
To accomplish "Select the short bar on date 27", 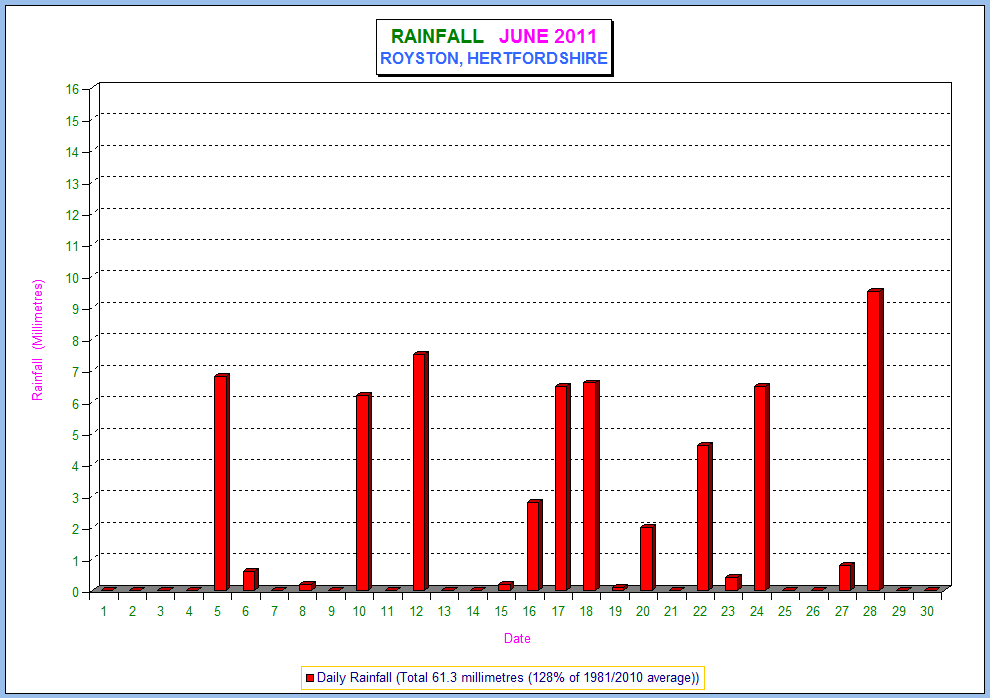I will click(x=845, y=578).
